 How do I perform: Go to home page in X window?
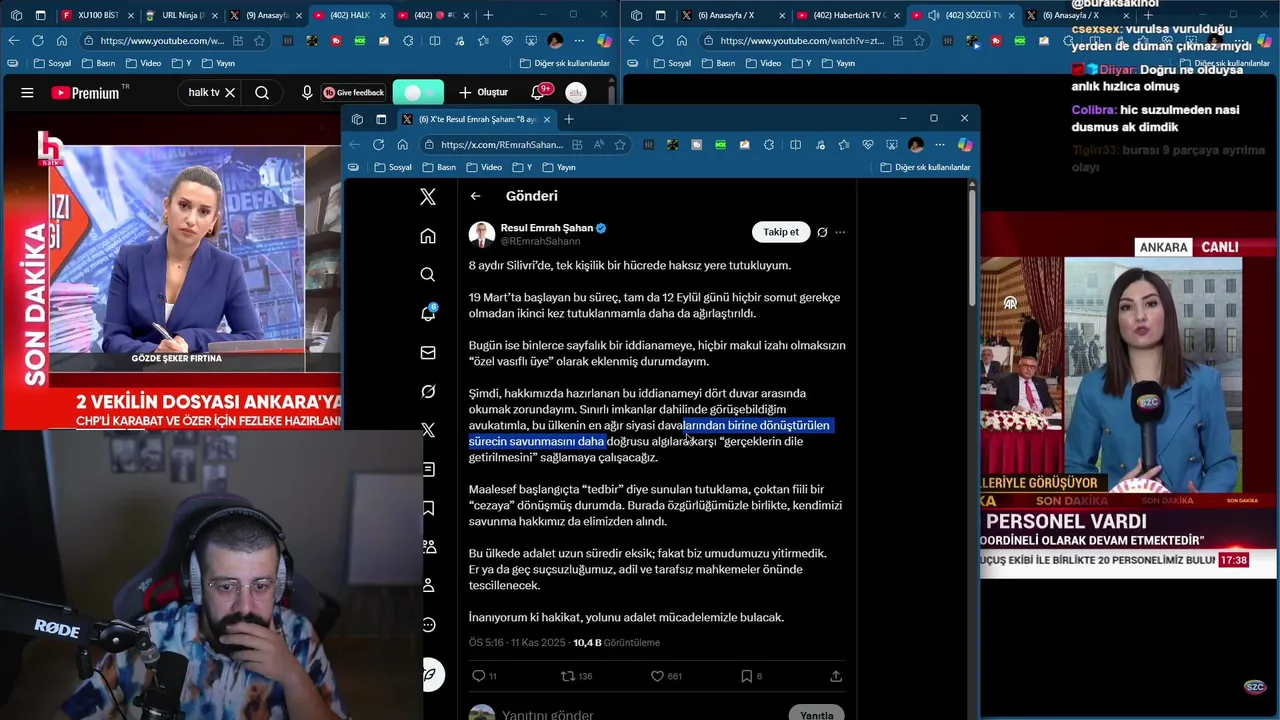[x=402, y=145]
